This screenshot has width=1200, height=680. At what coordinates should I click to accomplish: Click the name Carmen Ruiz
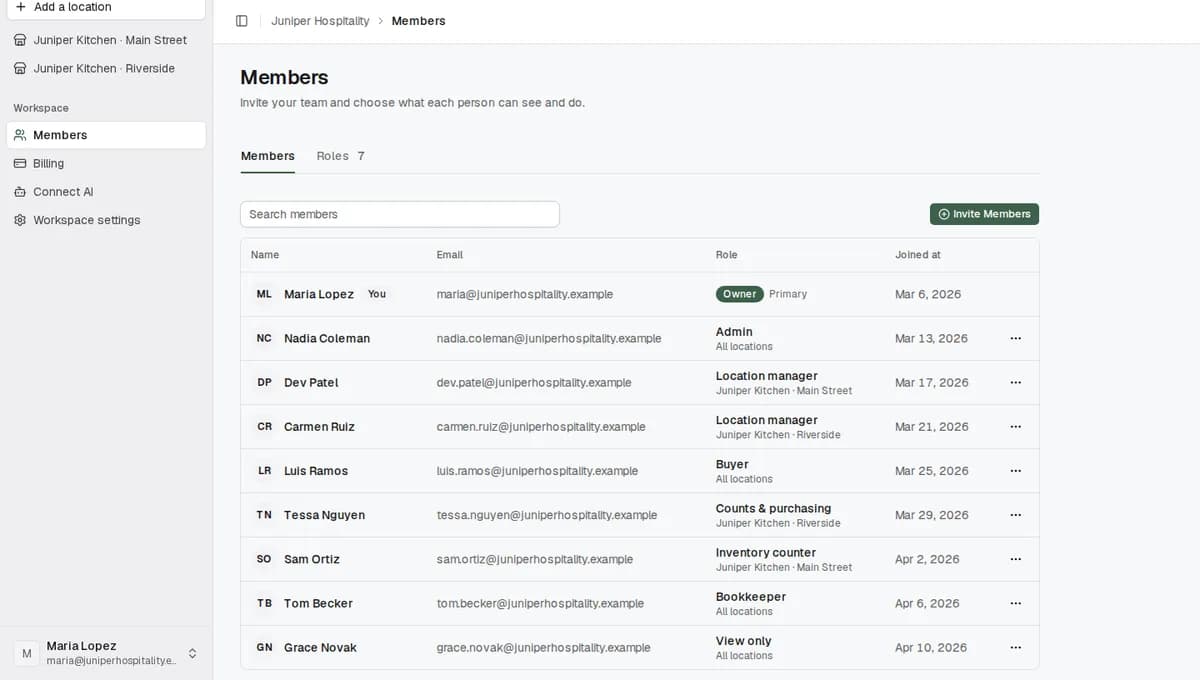pyautogui.click(x=319, y=427)
